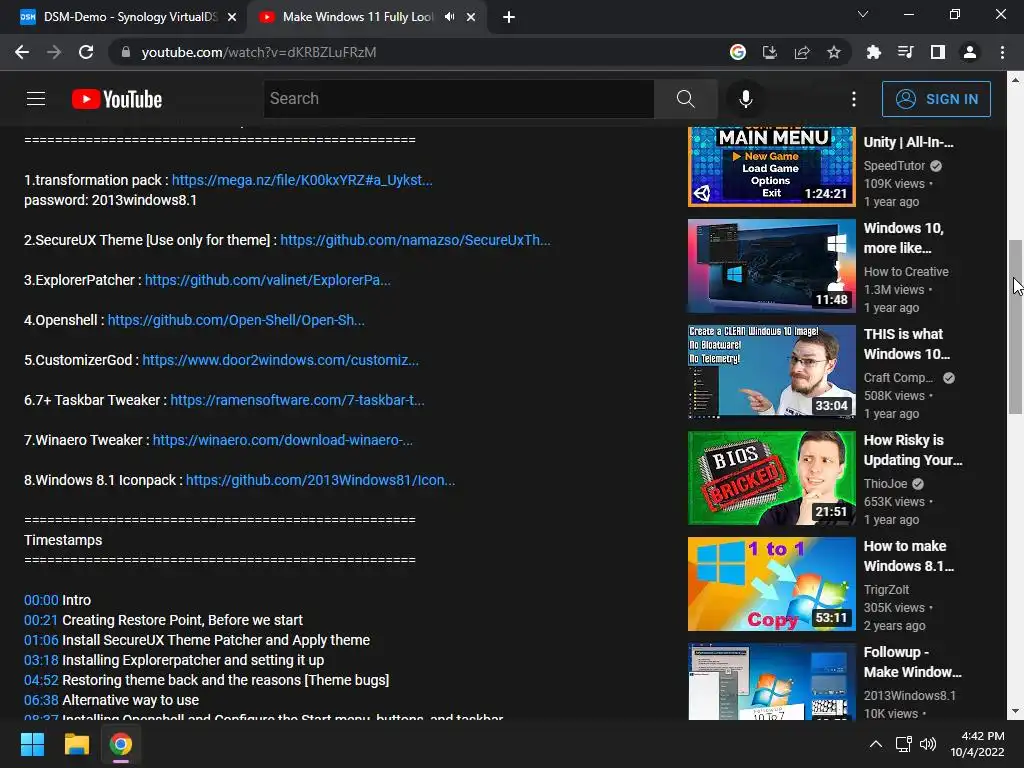1024x768 pixels.
Task: Open Chrome extensions puzzle icon
Action: [873, 52]
